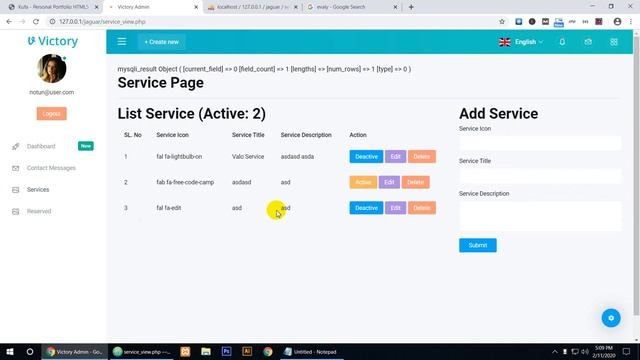Click the Create new button
The height and width of the screenshot is (360, 640).
point(162,42)
